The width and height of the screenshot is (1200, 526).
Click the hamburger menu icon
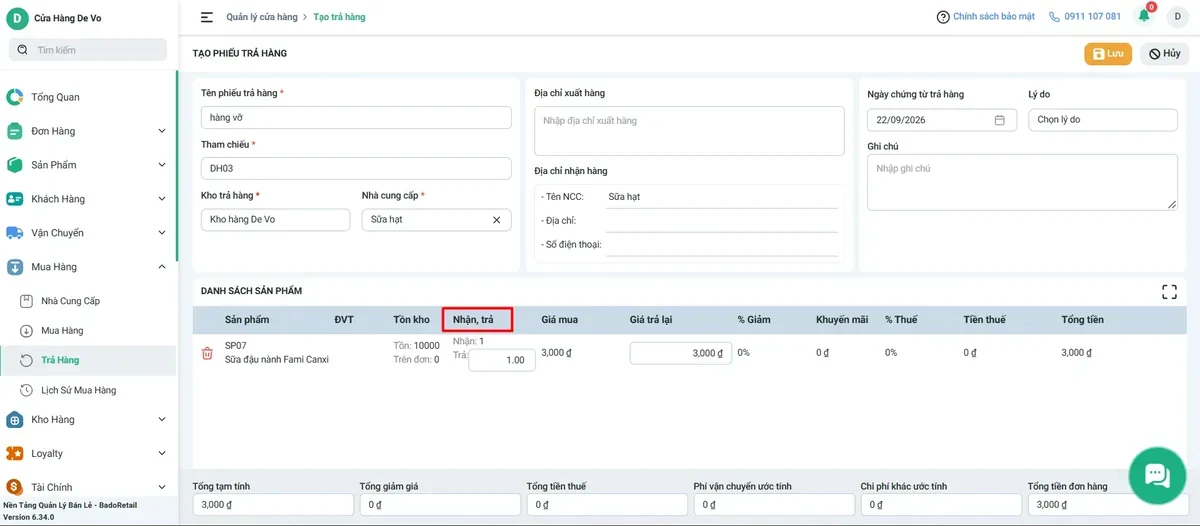pyautogui.click(x=207, y=17)
